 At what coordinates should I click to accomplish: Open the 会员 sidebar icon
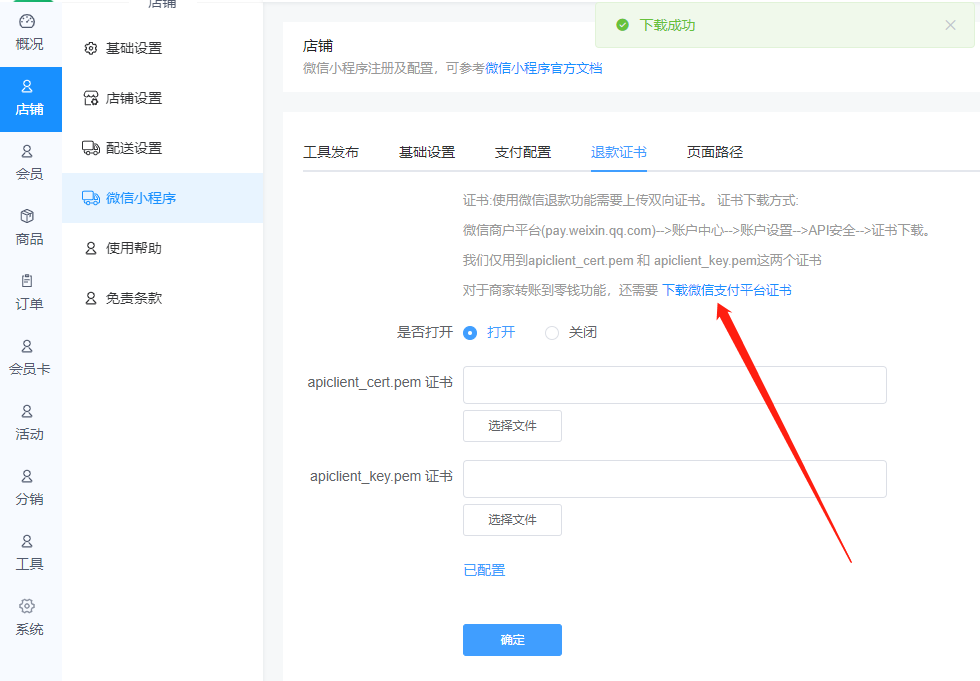click(27, 151)
